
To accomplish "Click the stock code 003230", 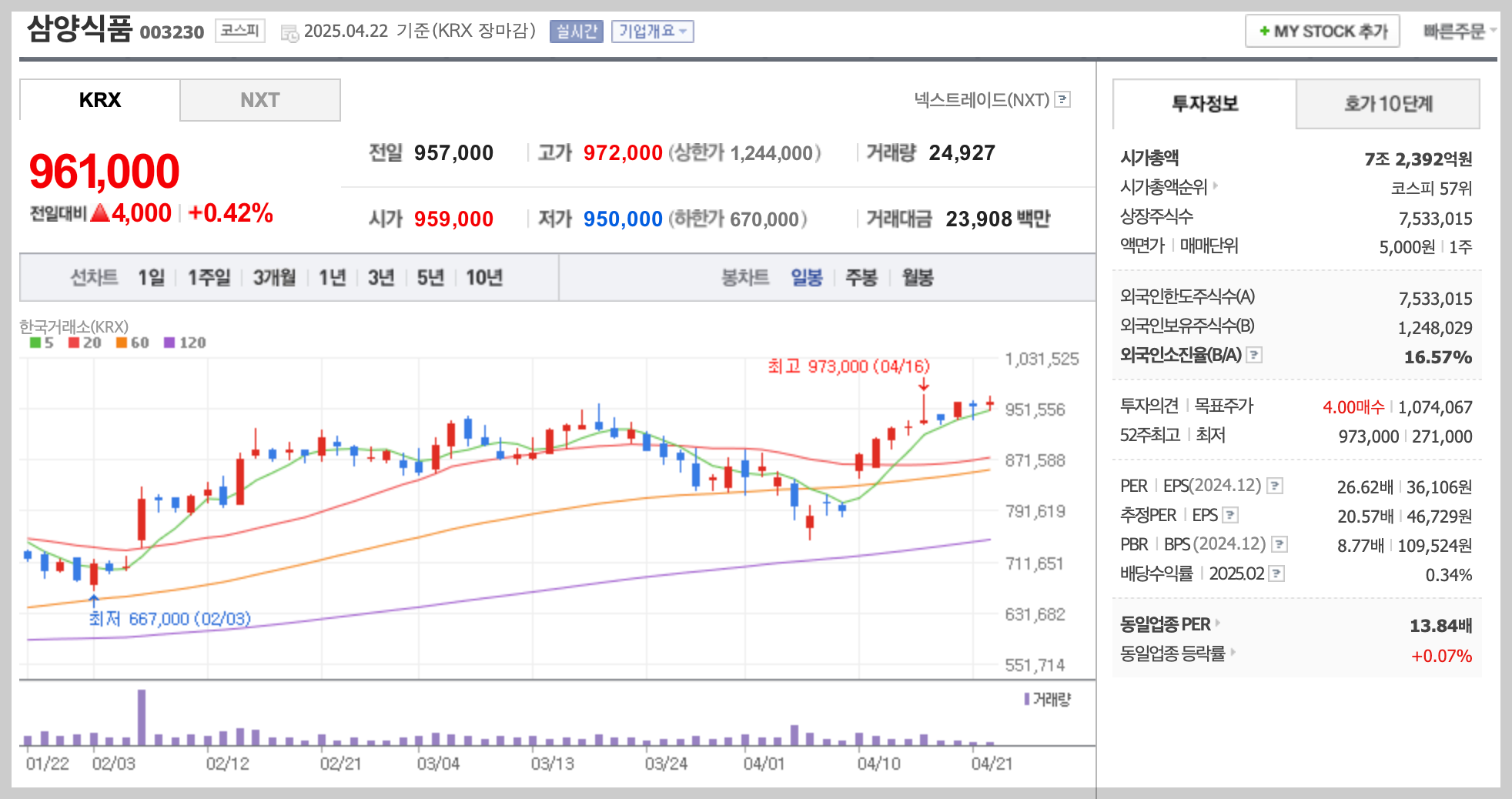I will pos(172,32).
